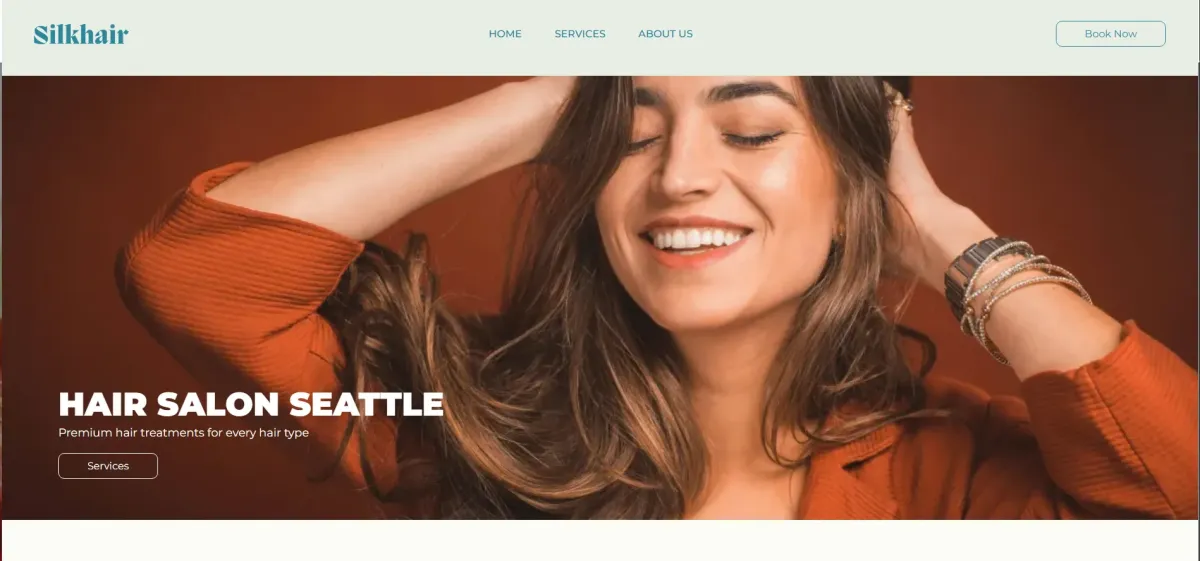Navigate to ABOUT US

665,34
